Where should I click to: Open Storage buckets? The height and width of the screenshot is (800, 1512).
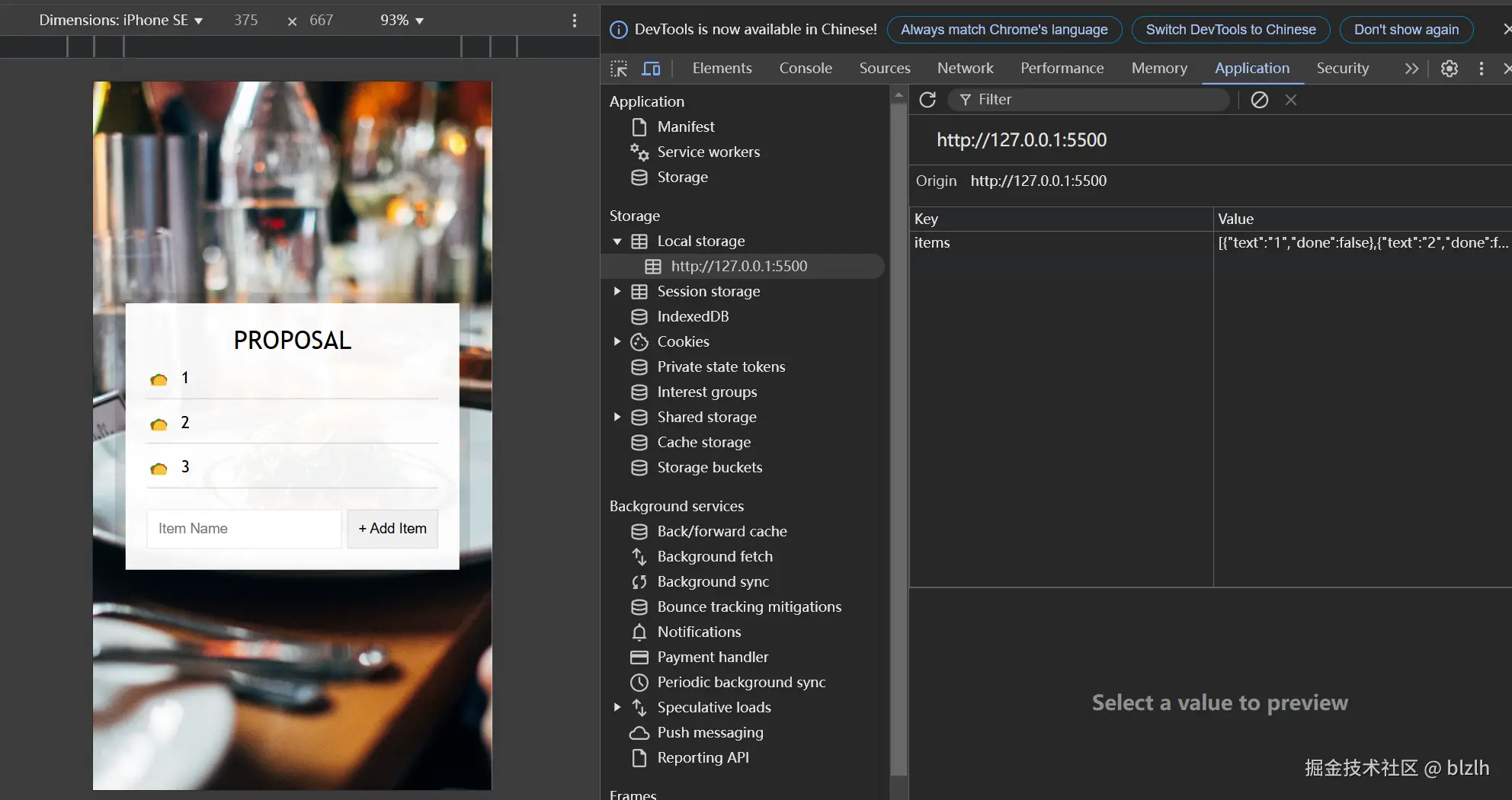(710, 468)
